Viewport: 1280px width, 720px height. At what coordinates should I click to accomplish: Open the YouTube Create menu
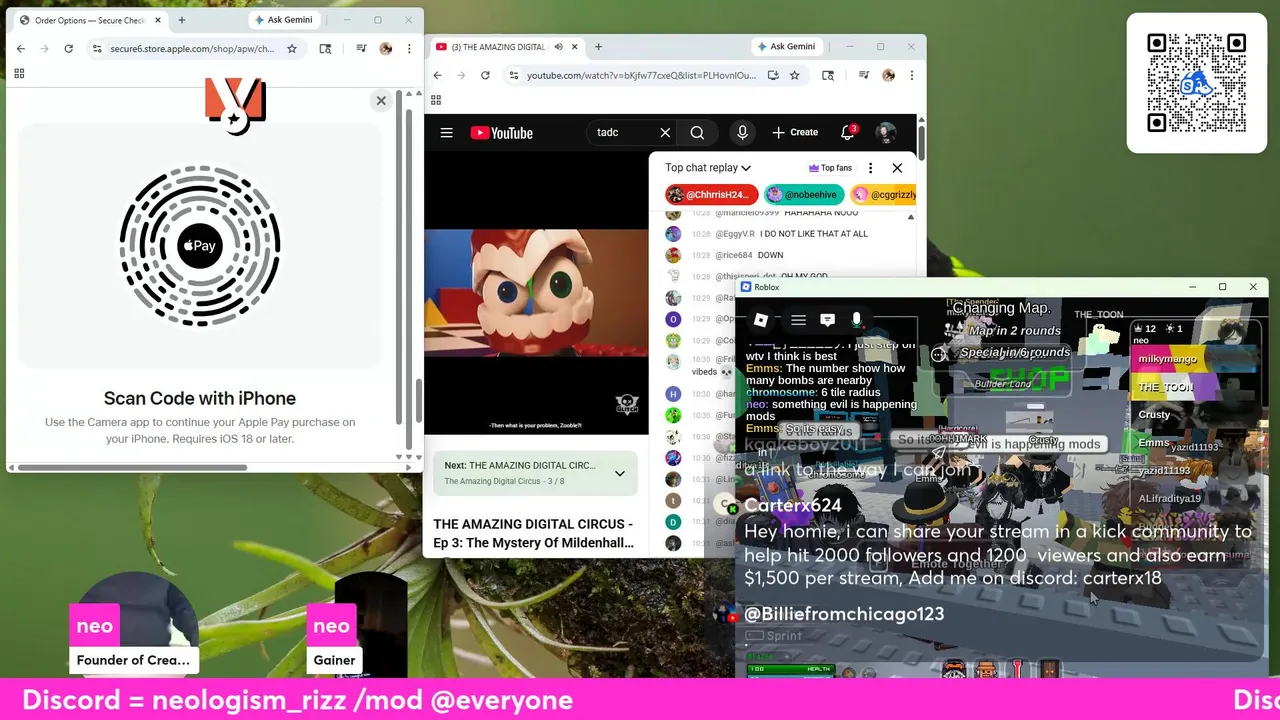(795, 132)
